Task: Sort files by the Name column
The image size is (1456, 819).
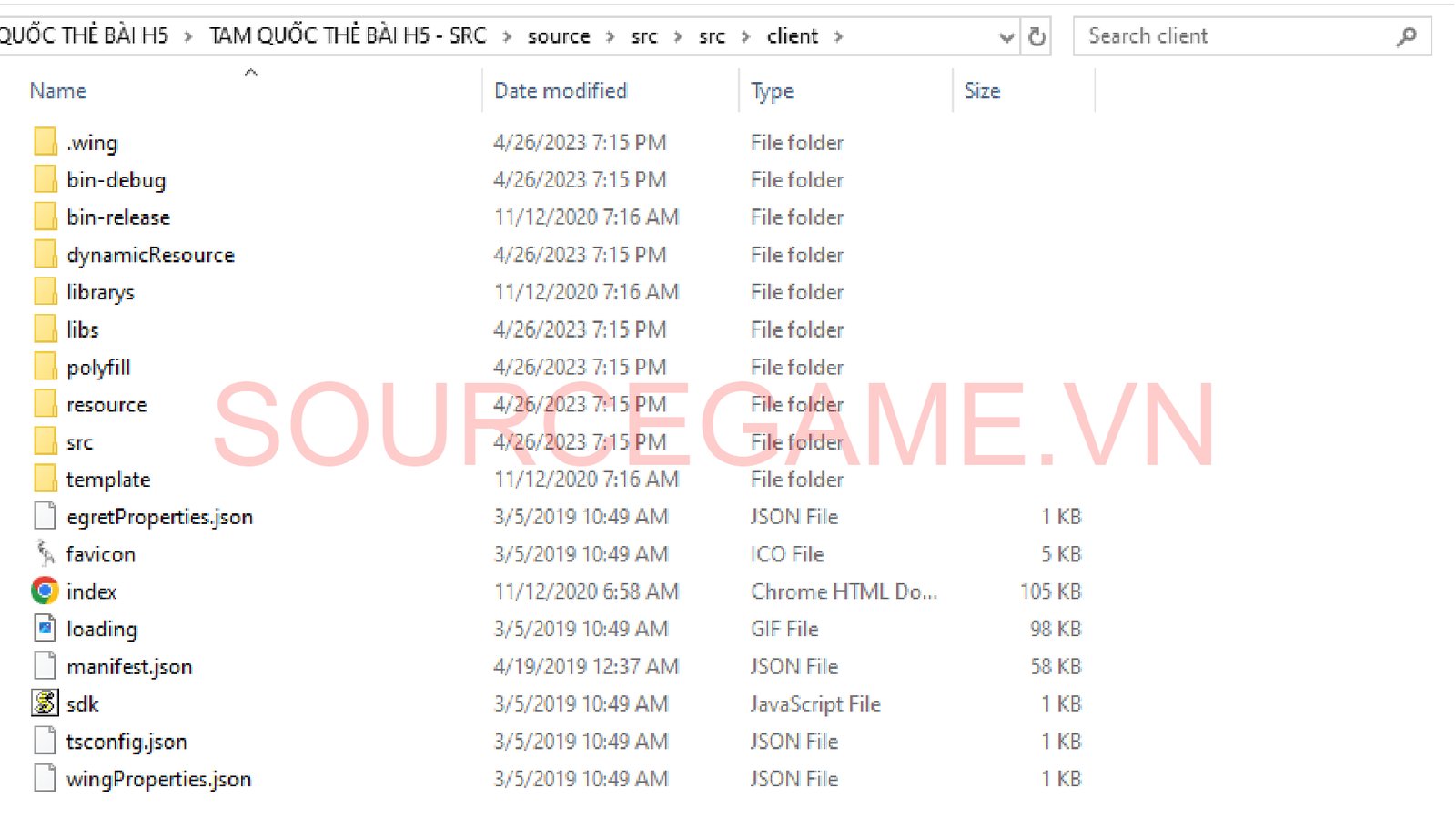Action: pos(58,91)
